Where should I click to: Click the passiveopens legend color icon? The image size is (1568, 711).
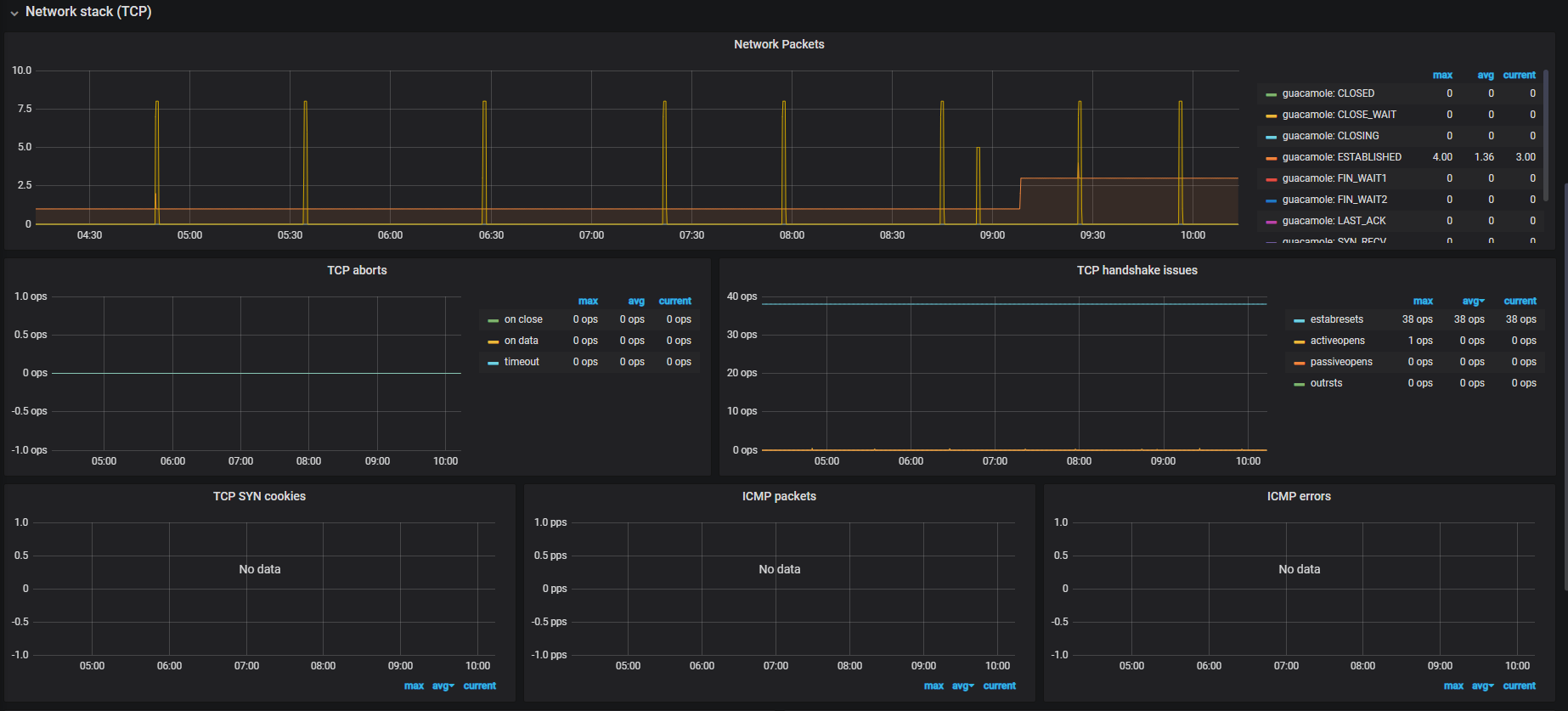click(x=1299, y=363)
